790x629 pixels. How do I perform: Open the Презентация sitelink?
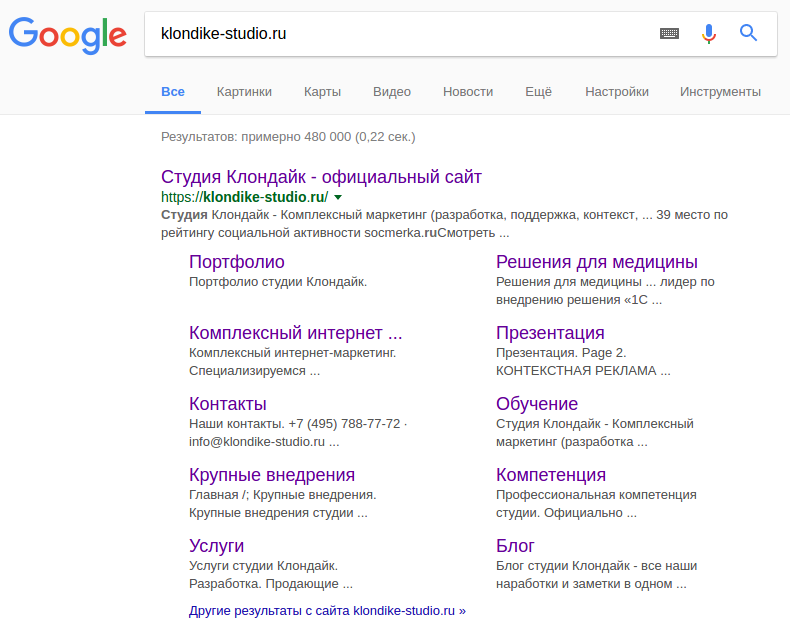point(550,333)
